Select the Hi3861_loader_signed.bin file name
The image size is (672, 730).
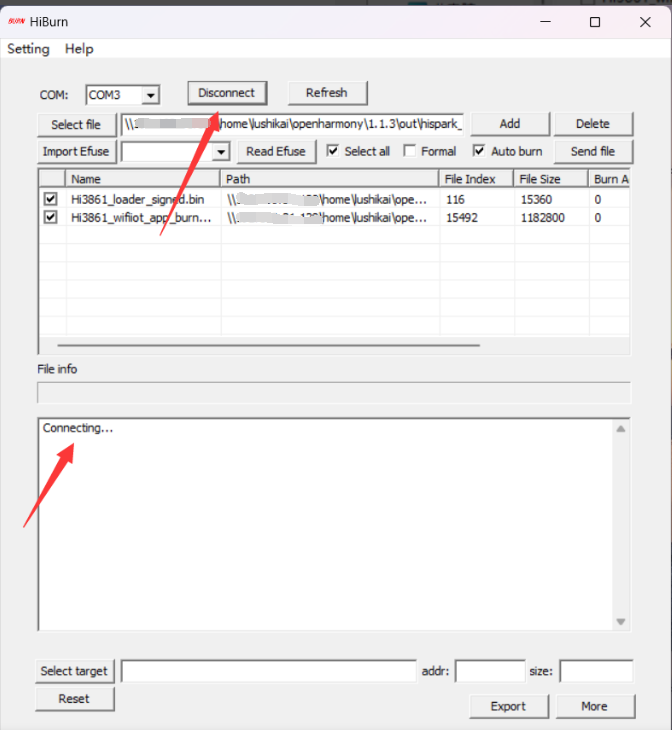(x=137, y=200)
